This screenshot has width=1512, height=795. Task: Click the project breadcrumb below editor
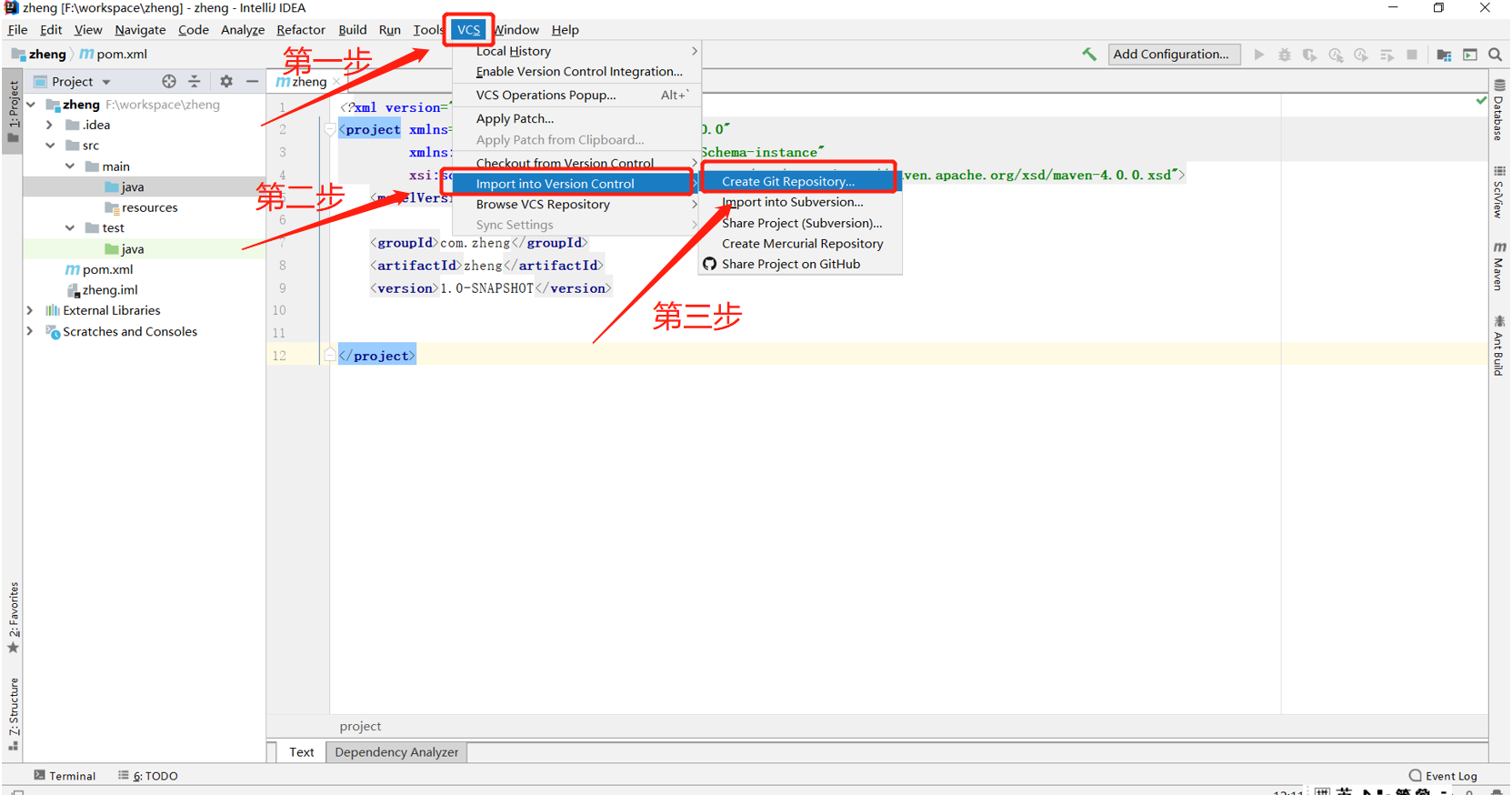click(360, 727)
